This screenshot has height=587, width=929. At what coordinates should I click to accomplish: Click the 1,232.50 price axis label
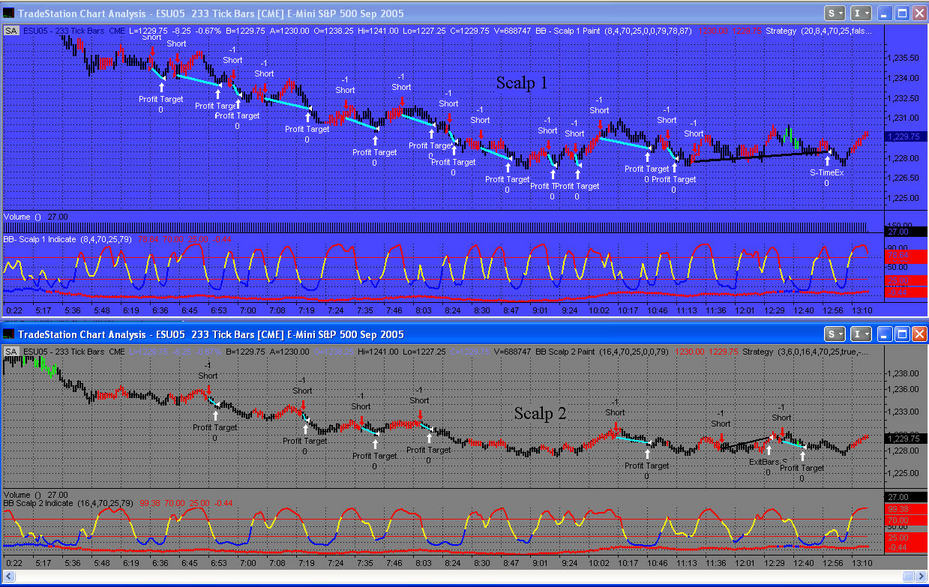coord(903,98)
